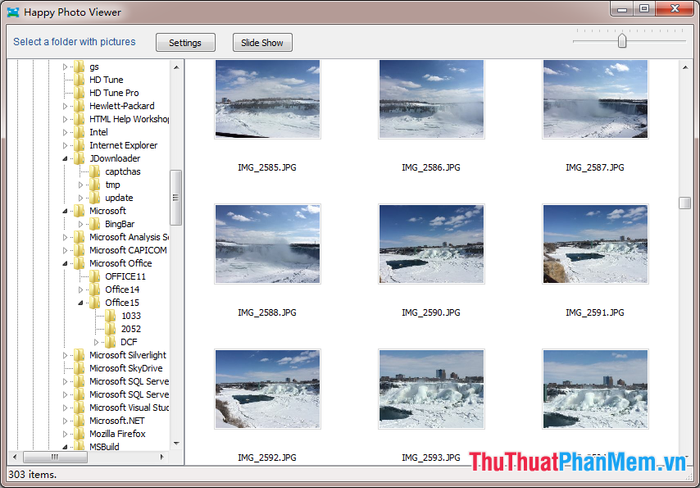Image resolution: width=700 pixels, height=488 pixels.
Task: Click the Happy Photo Viewer title bar icon
Action: 13,12
